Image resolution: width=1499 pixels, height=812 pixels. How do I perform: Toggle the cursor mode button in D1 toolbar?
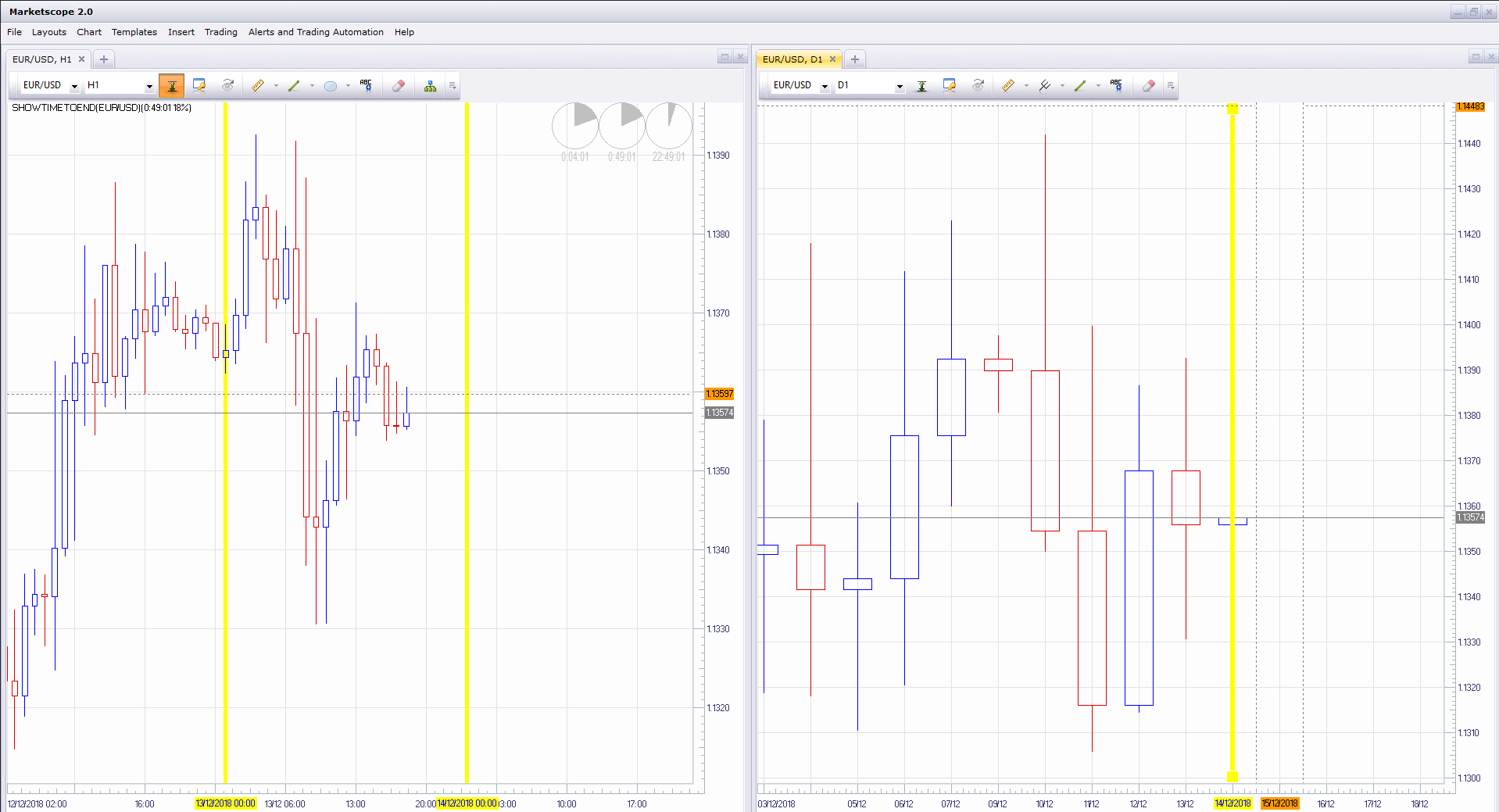[x=921, y=86]
